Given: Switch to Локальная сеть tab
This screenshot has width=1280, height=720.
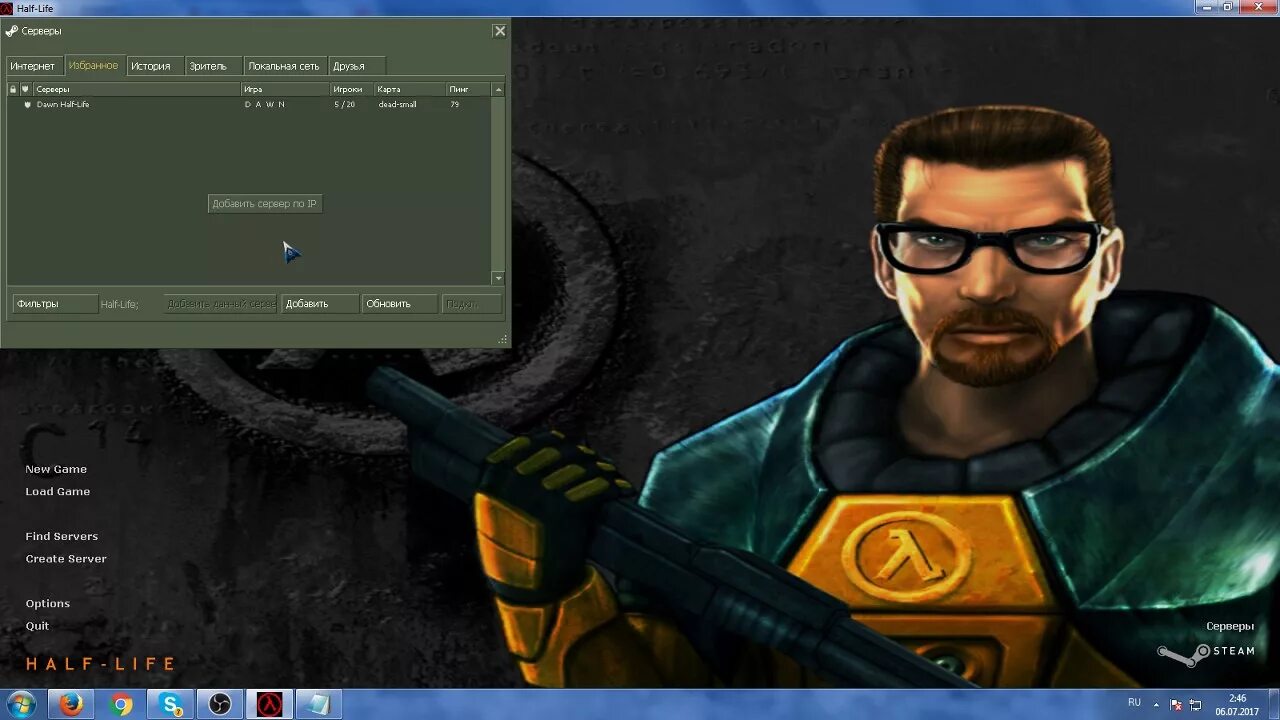Looking at the screenshot, I should click(284, 66).
